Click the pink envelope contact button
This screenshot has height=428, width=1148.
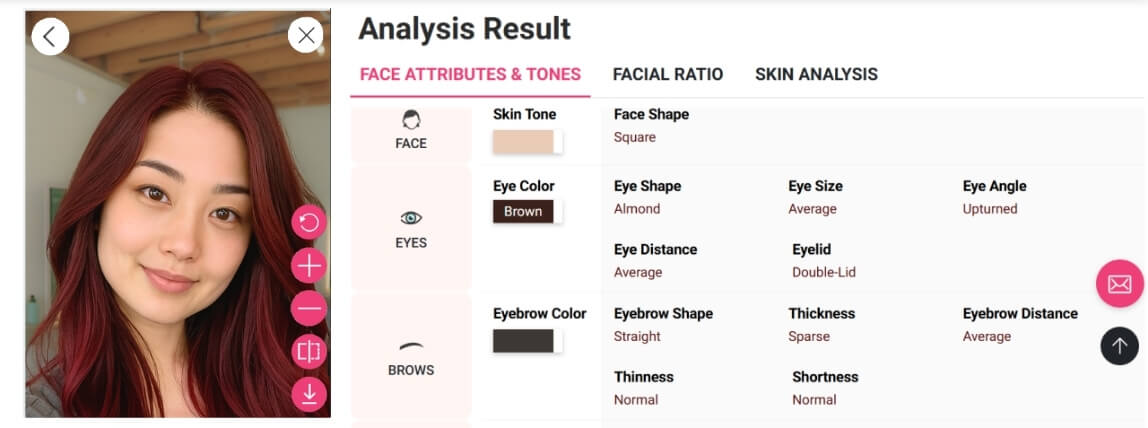tap(1119, 284)
